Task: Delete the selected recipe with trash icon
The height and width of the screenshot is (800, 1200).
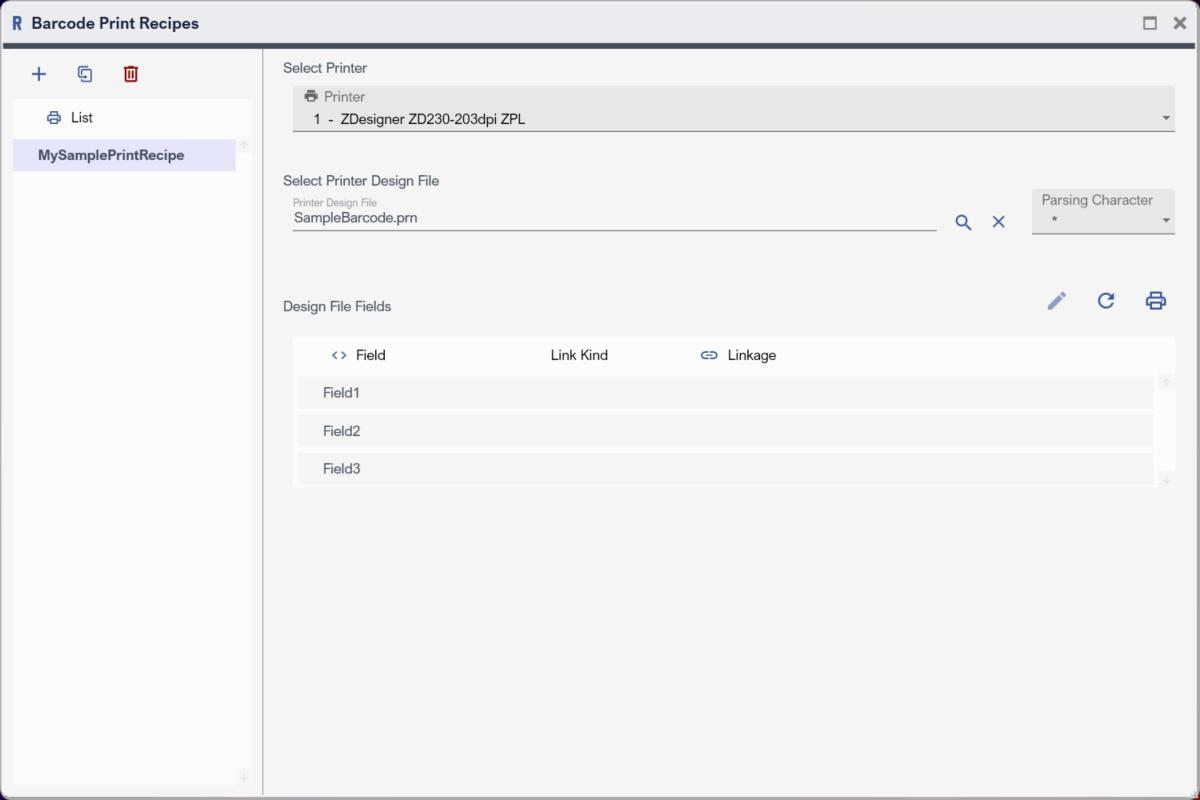Action: coord(131,74)
